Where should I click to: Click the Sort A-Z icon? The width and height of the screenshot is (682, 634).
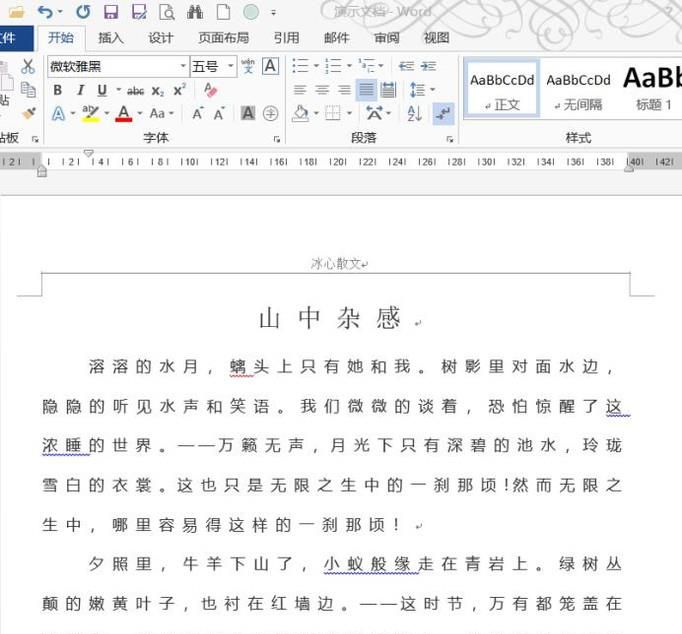pyautogui.click(x=415, y=113)
